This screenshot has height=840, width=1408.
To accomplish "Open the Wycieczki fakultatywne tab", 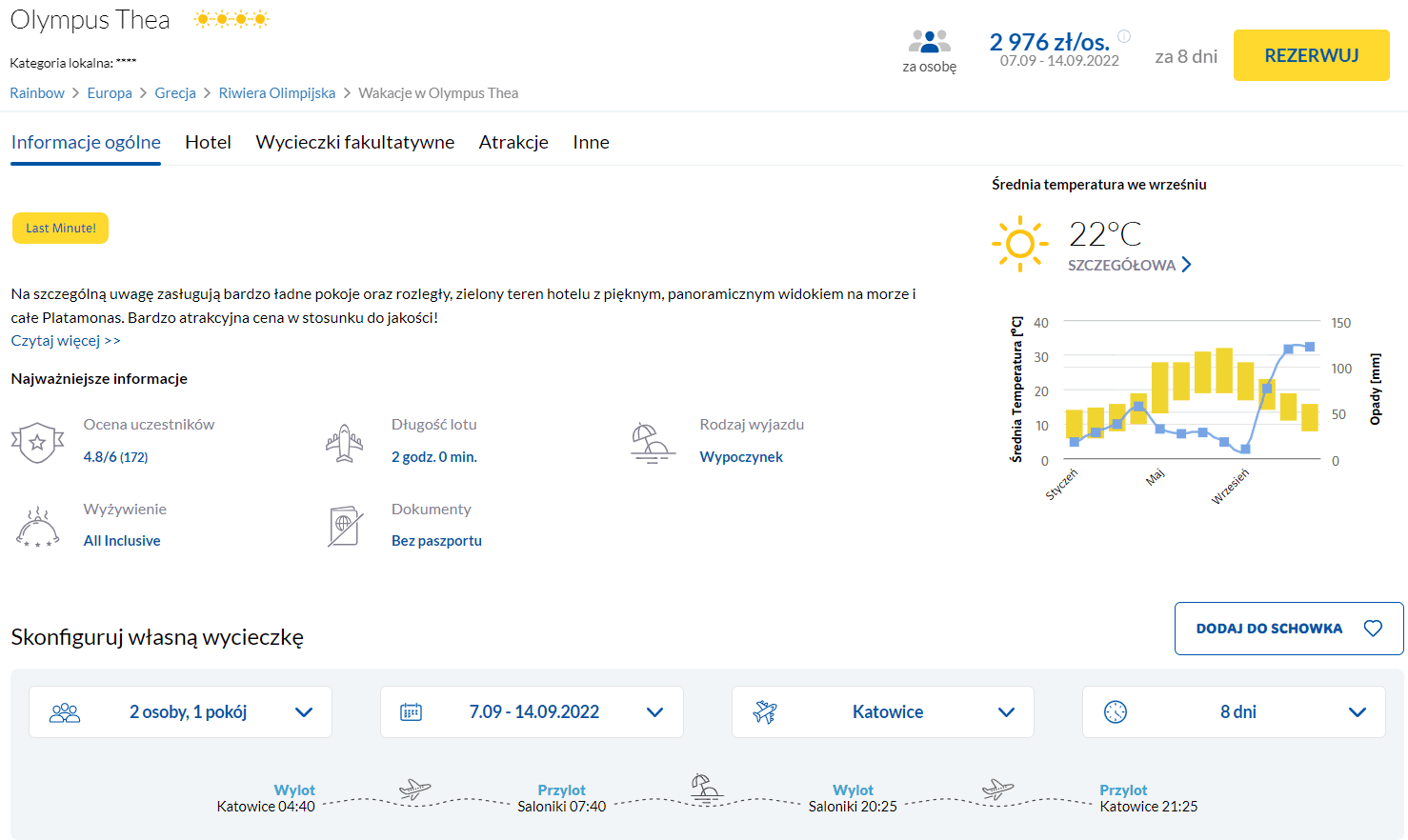I will tap(354, 142).
